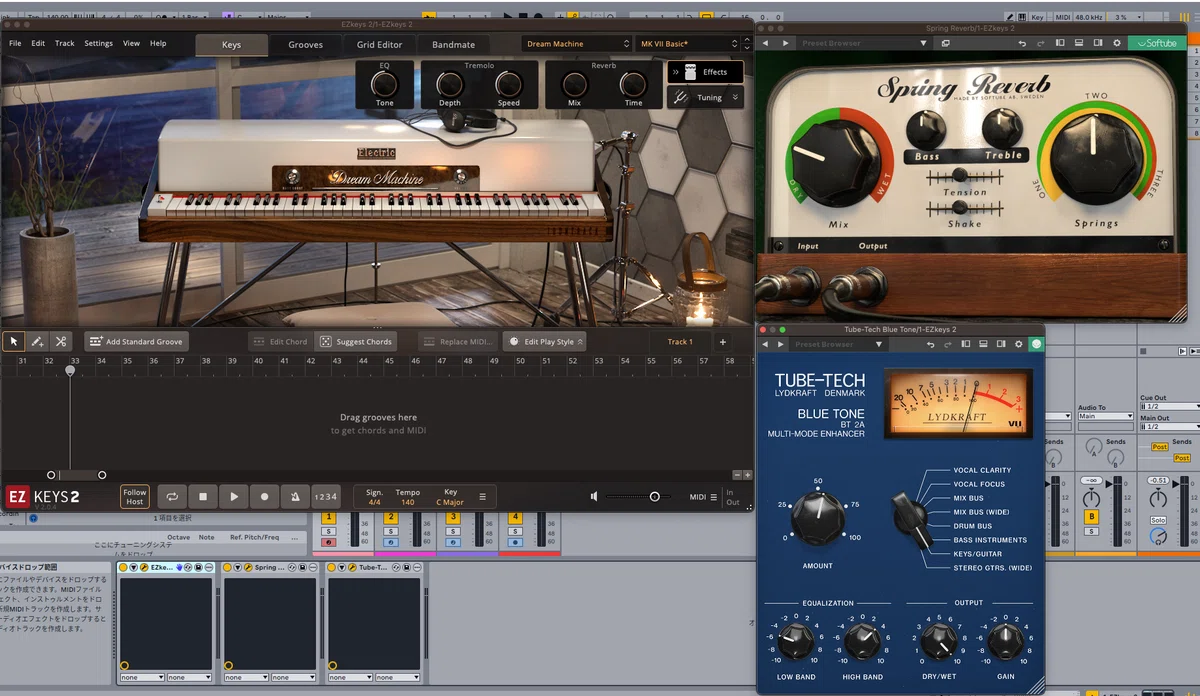The height and width of the screenshot is (696, 1200).
Task: Expand the Tuning panel in EZkeys
Action: pyautogui.click(x=705, y=97)
